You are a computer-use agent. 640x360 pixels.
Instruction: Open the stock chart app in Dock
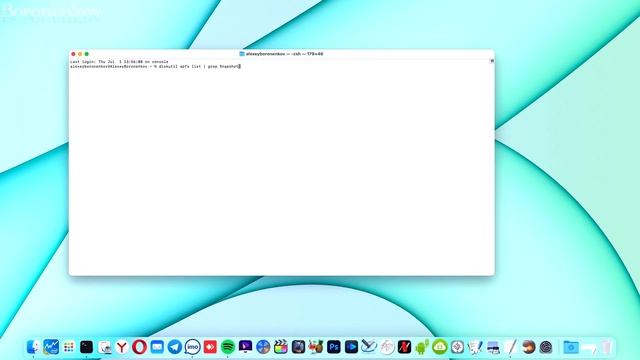click(x=51, y=347)
